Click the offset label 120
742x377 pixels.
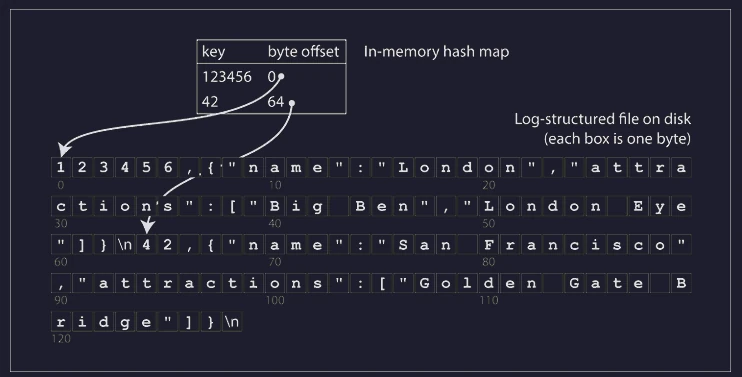(x=61, y=339)
